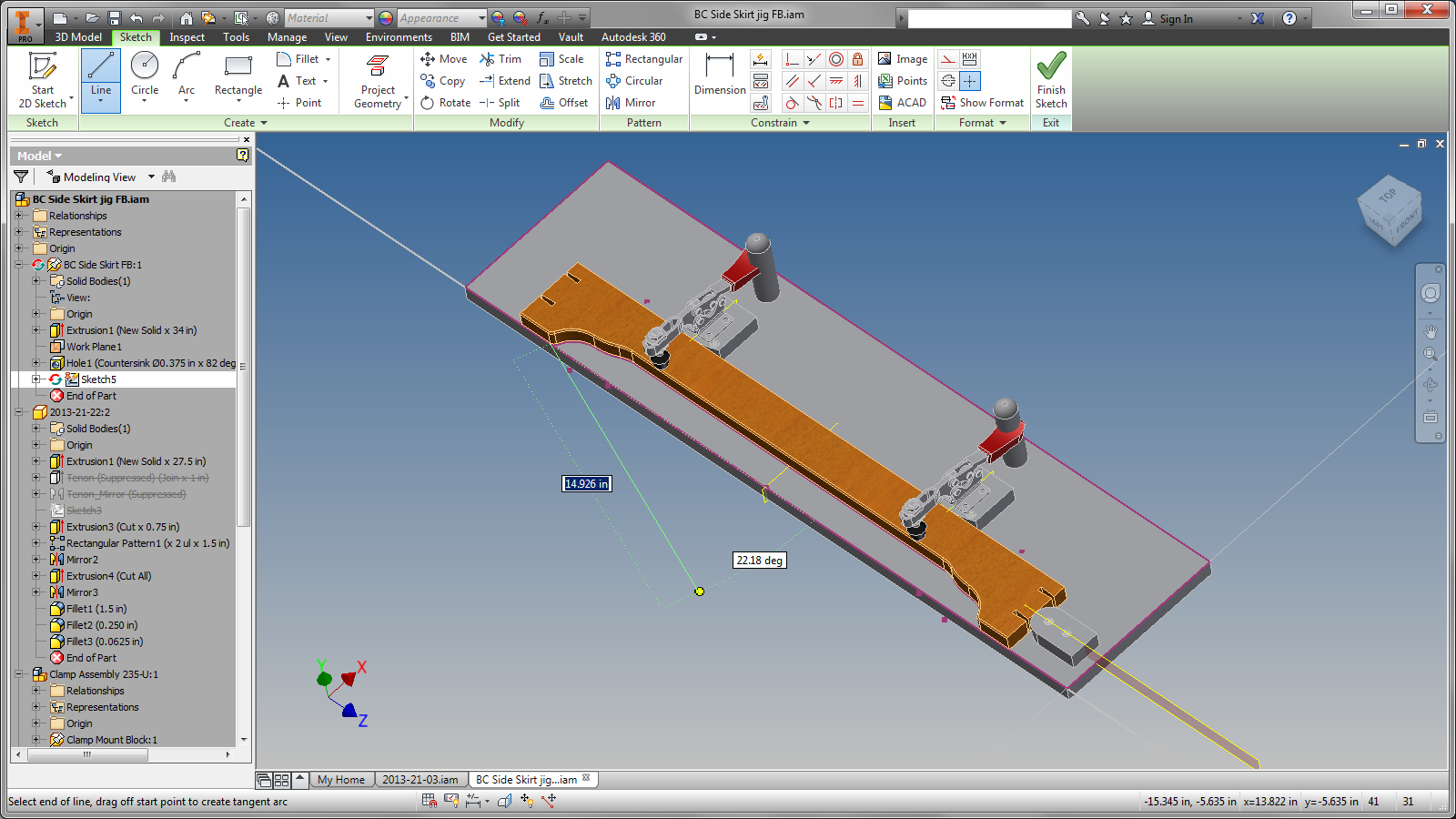Toggle the Fix lock constraint
Viewport: 1456px width, 819px height.
point(857,59)
